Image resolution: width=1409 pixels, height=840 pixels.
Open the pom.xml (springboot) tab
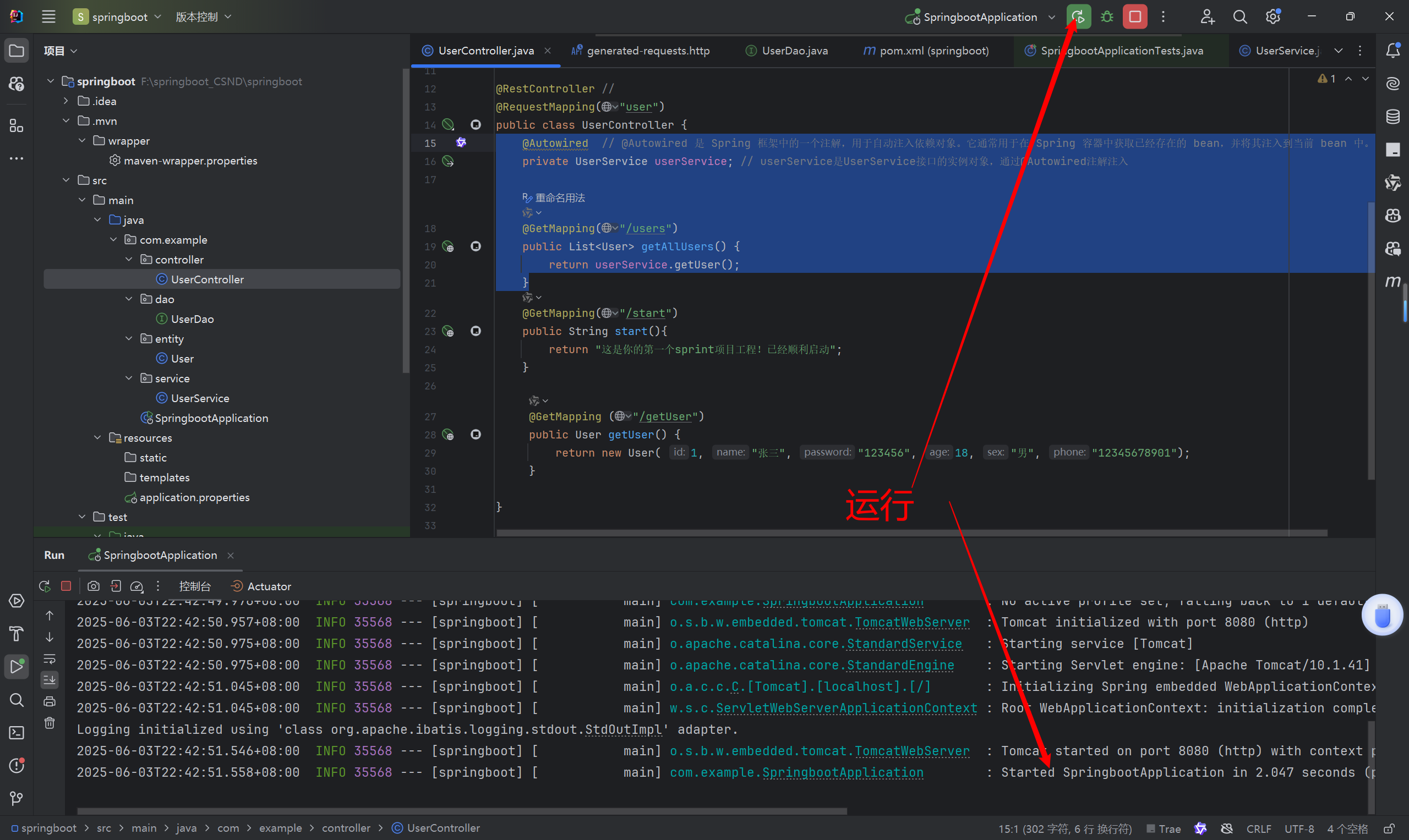(933, 51)
